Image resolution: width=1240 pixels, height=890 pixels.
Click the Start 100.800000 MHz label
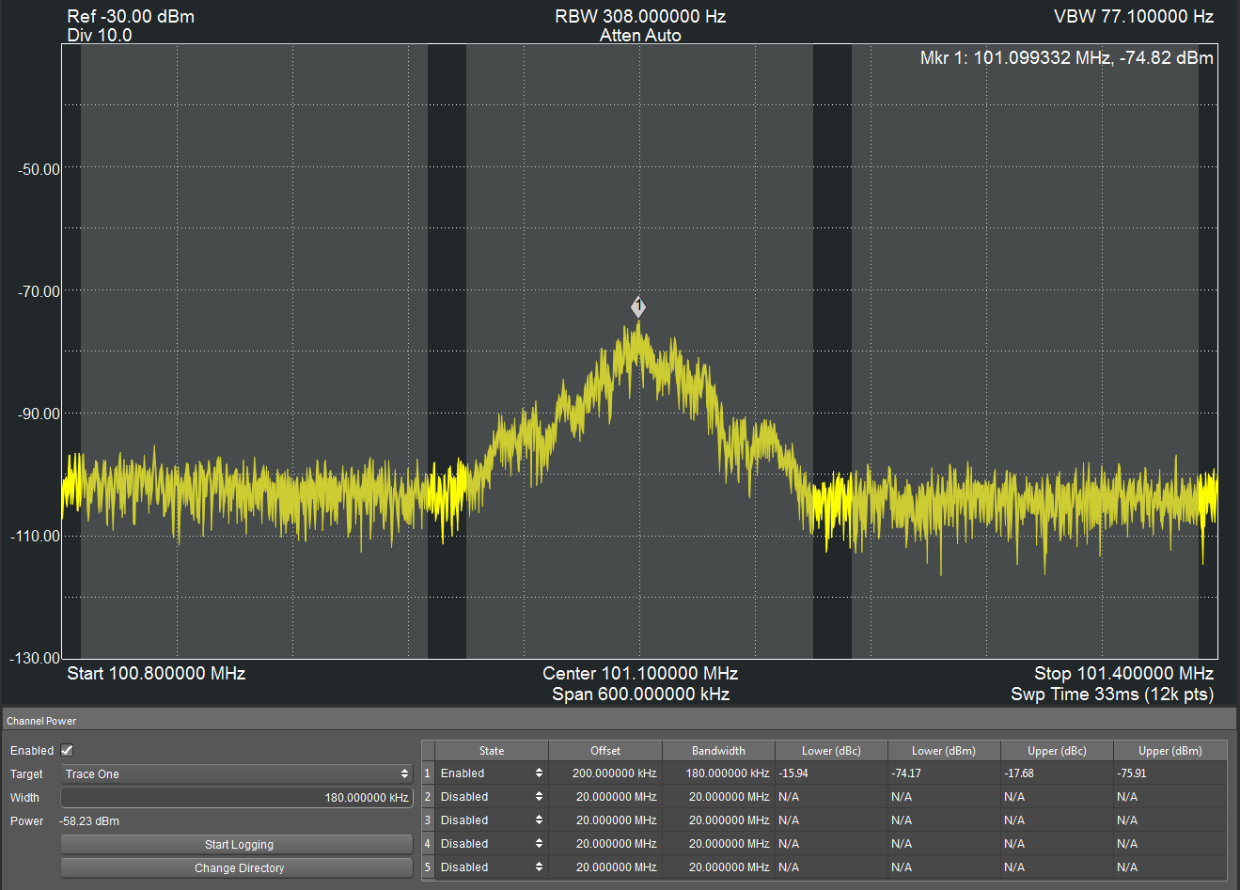(156, 673)
